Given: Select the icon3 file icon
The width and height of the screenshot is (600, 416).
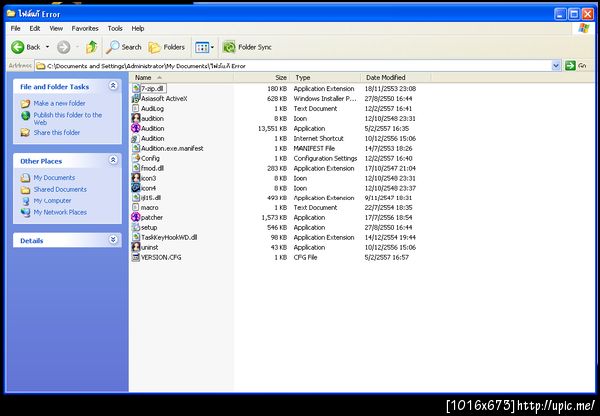Looking at the screenshot, I should (x=136, y=178).
